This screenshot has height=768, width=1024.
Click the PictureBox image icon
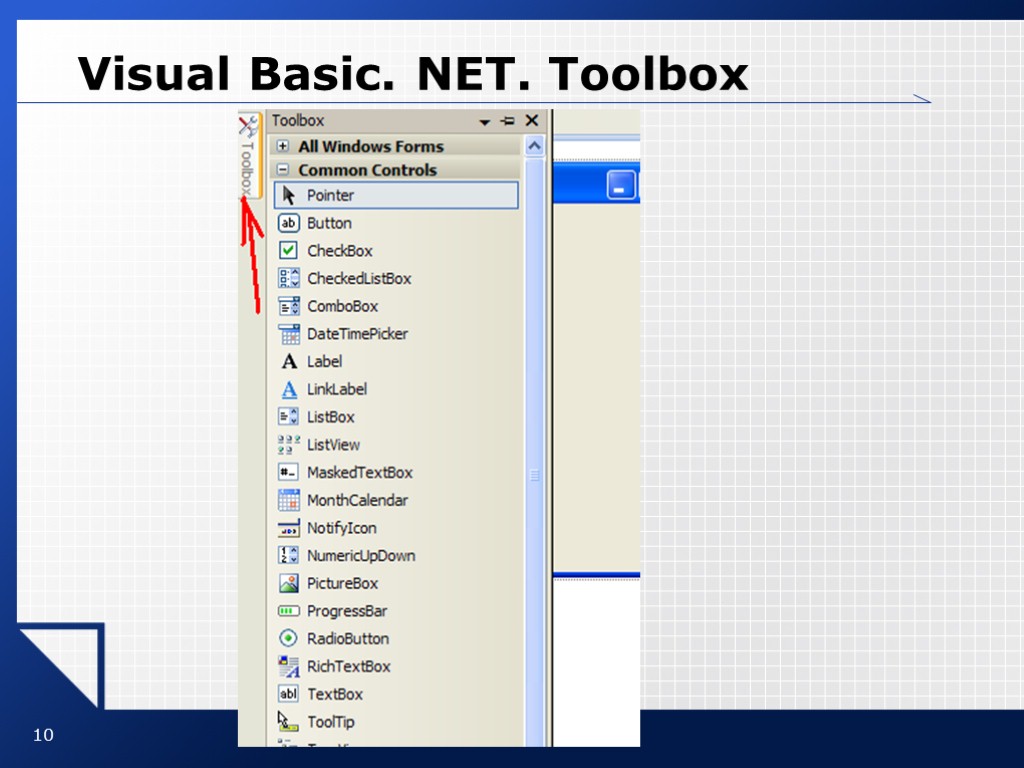(289, 583)
